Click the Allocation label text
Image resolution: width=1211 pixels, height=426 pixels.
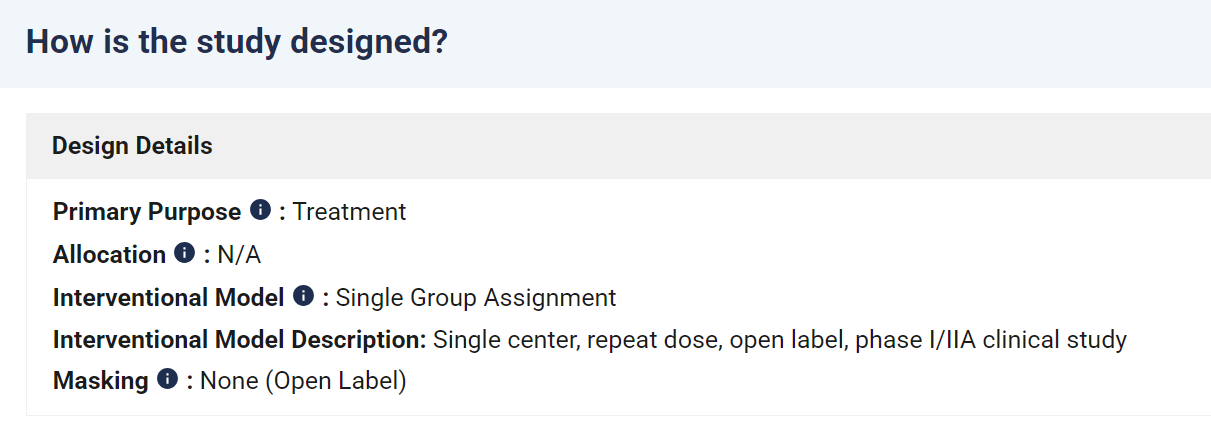pos(109,255)
